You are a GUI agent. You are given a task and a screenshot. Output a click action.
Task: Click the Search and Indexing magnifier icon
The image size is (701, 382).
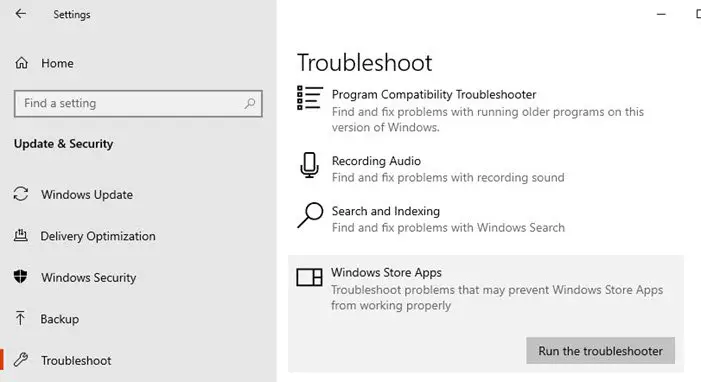[x=310, y=215]
